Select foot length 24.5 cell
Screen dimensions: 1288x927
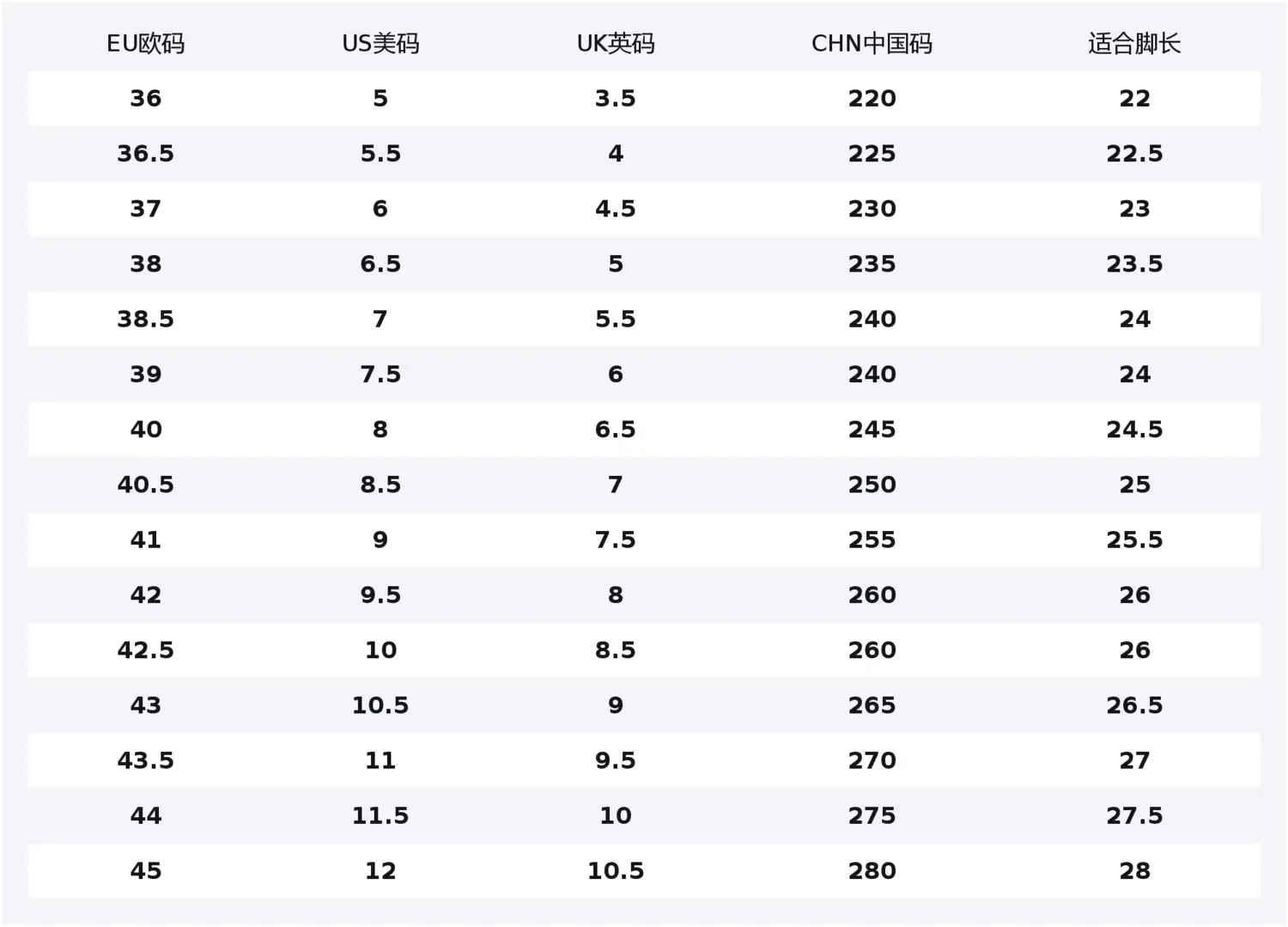pos(1133,430)
